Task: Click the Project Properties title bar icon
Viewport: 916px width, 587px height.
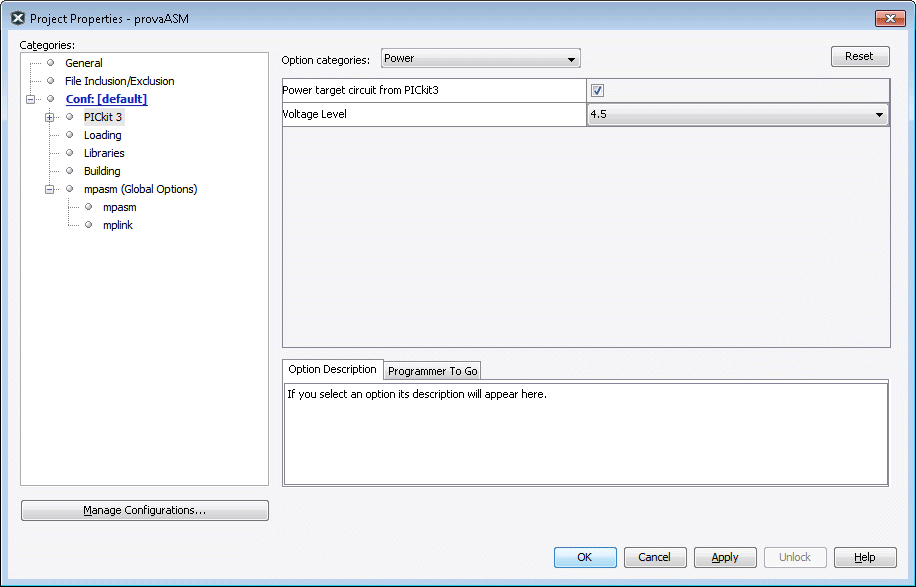Action: point(17,18)
